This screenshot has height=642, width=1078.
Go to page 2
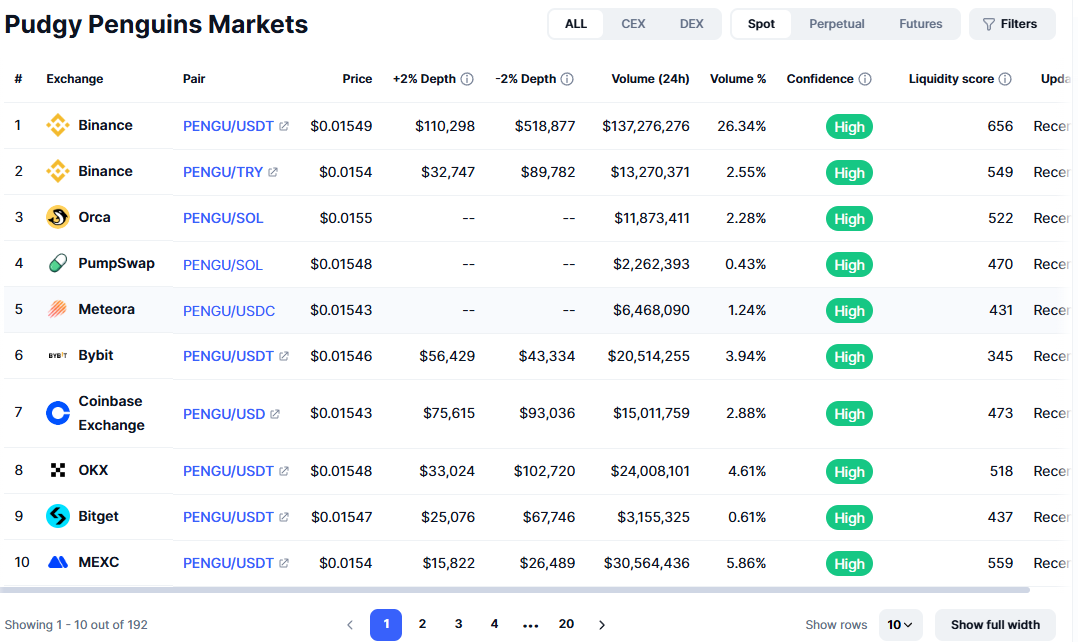pyautogui.click(x=422, y=624)
